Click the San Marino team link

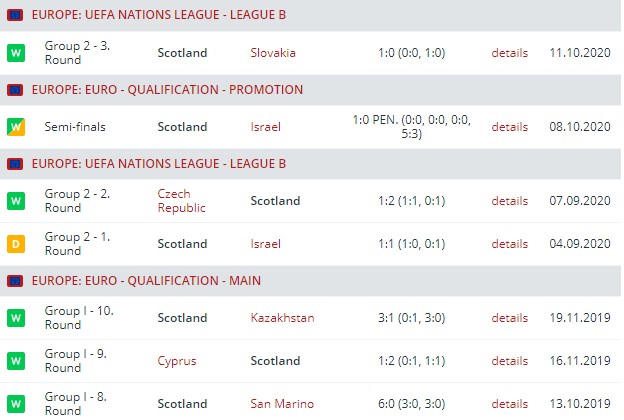pos(281,403)
